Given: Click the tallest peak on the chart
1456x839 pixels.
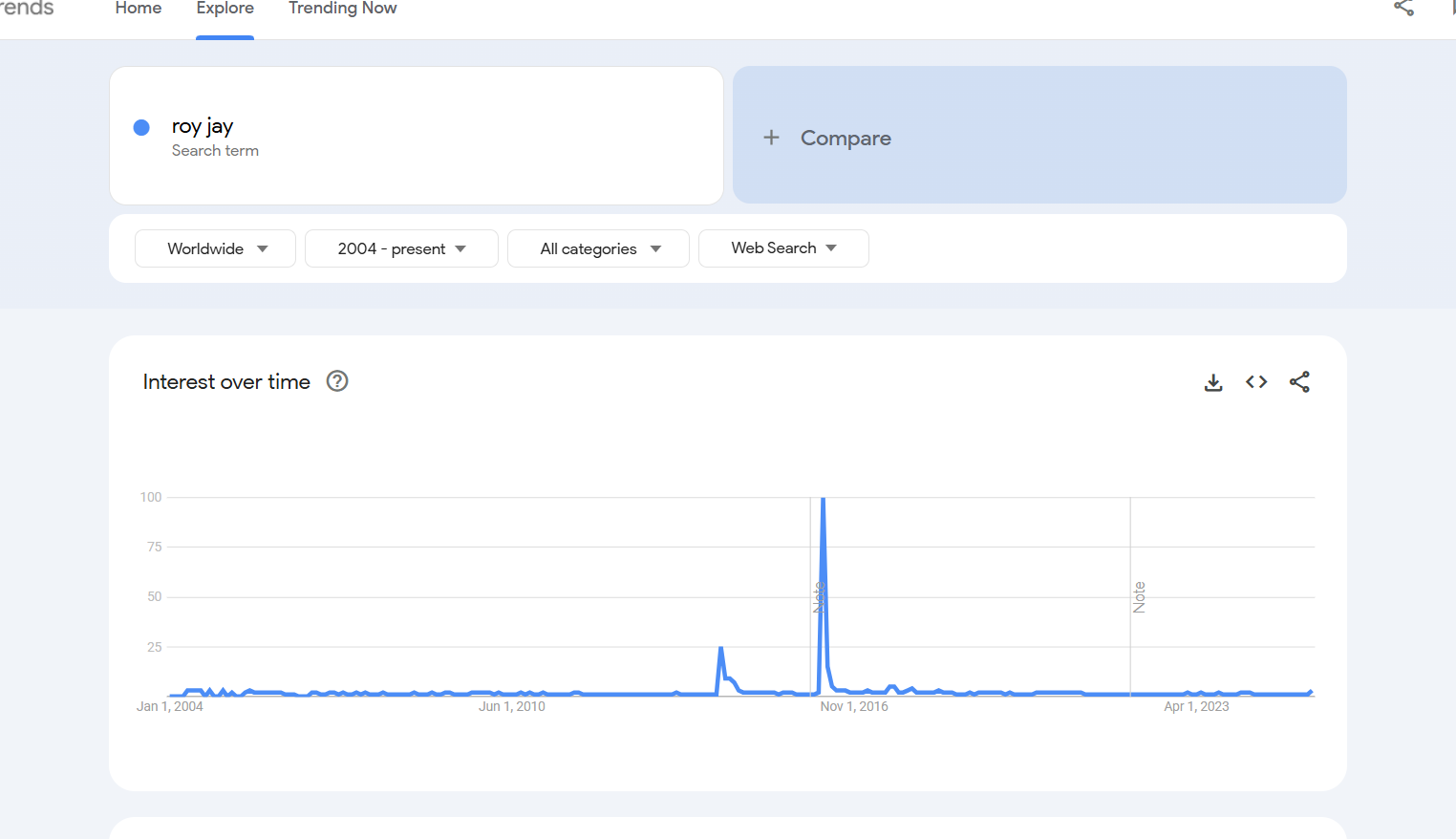Looking at the screenshot, I should click(823, 499).
